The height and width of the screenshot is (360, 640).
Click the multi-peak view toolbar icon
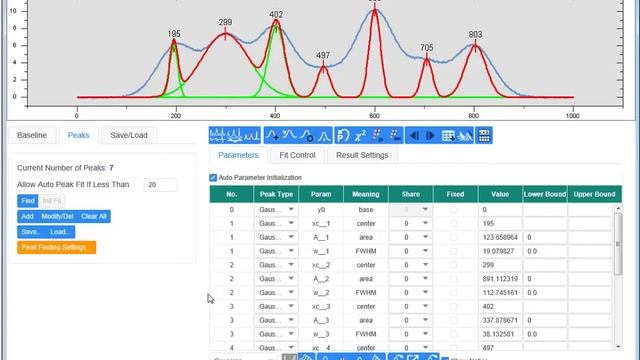tap(251, 136)
